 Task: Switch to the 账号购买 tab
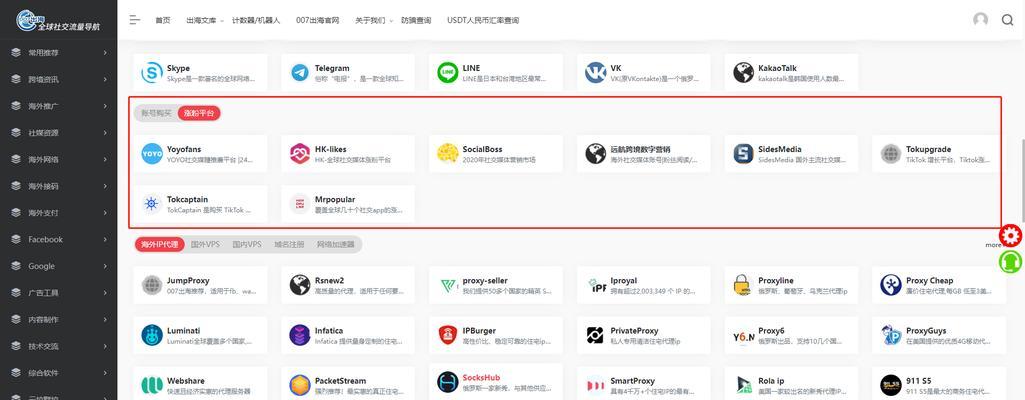tap(156, 113)
